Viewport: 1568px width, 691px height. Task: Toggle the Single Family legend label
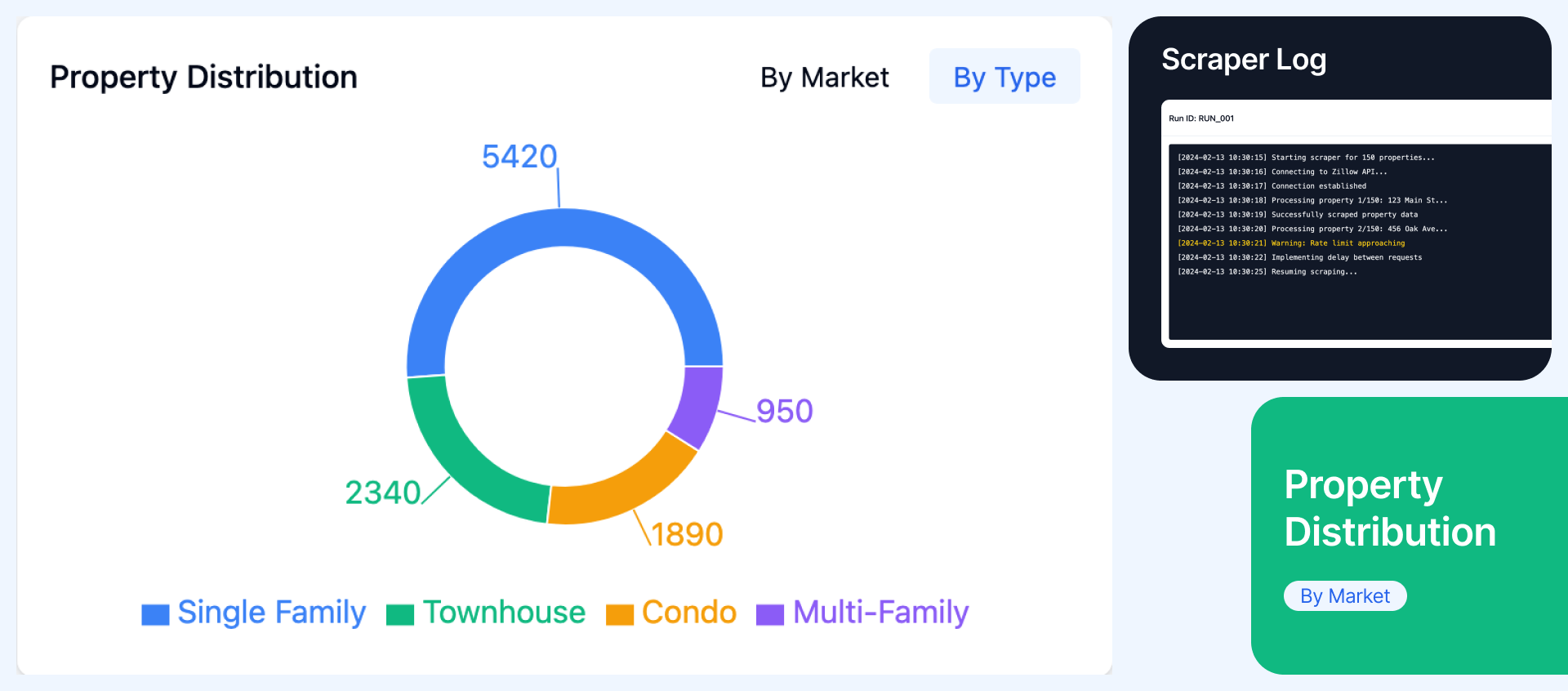click(272, 613)
